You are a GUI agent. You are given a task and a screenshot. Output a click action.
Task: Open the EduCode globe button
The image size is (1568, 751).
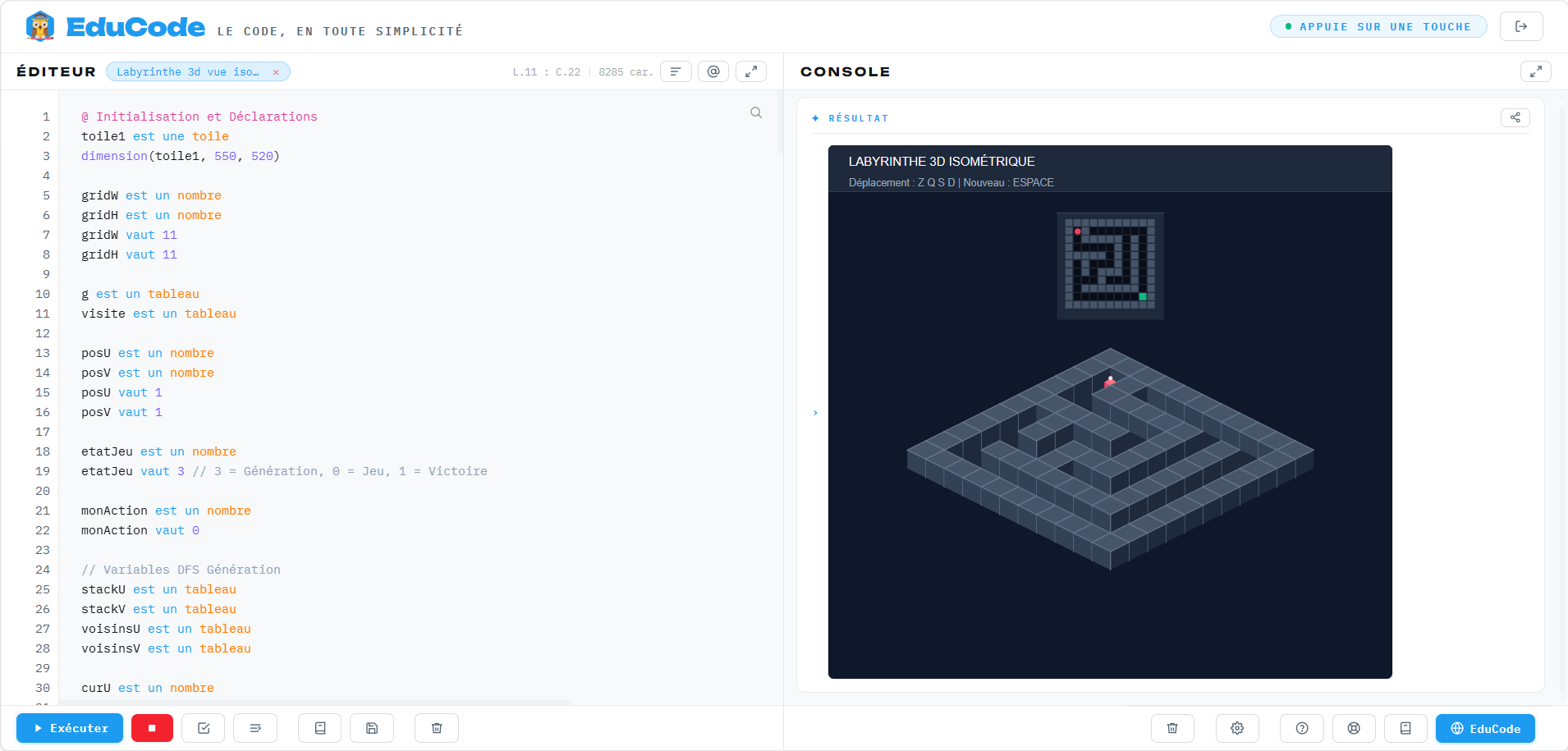click(x=1485, y=728)
